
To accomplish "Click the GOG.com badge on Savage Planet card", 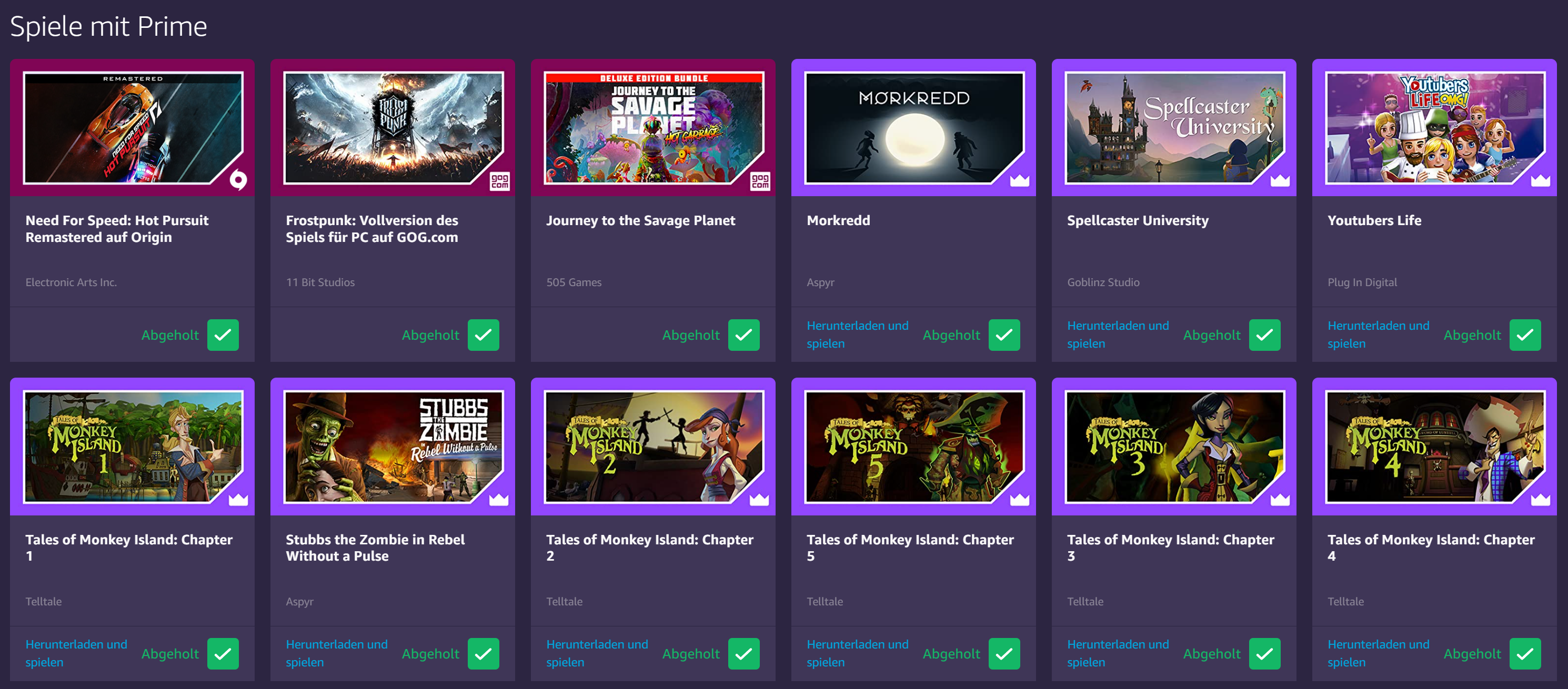I will (x=760, y=181).
